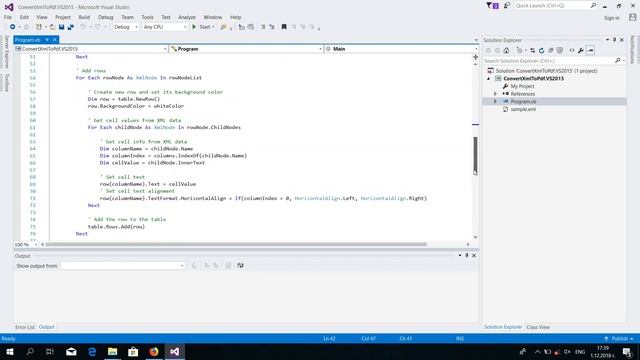Toggle Preview Selected Items in Solution Explorer
Image resolution: width=640 pixels, height=360 pixels.
590,51
